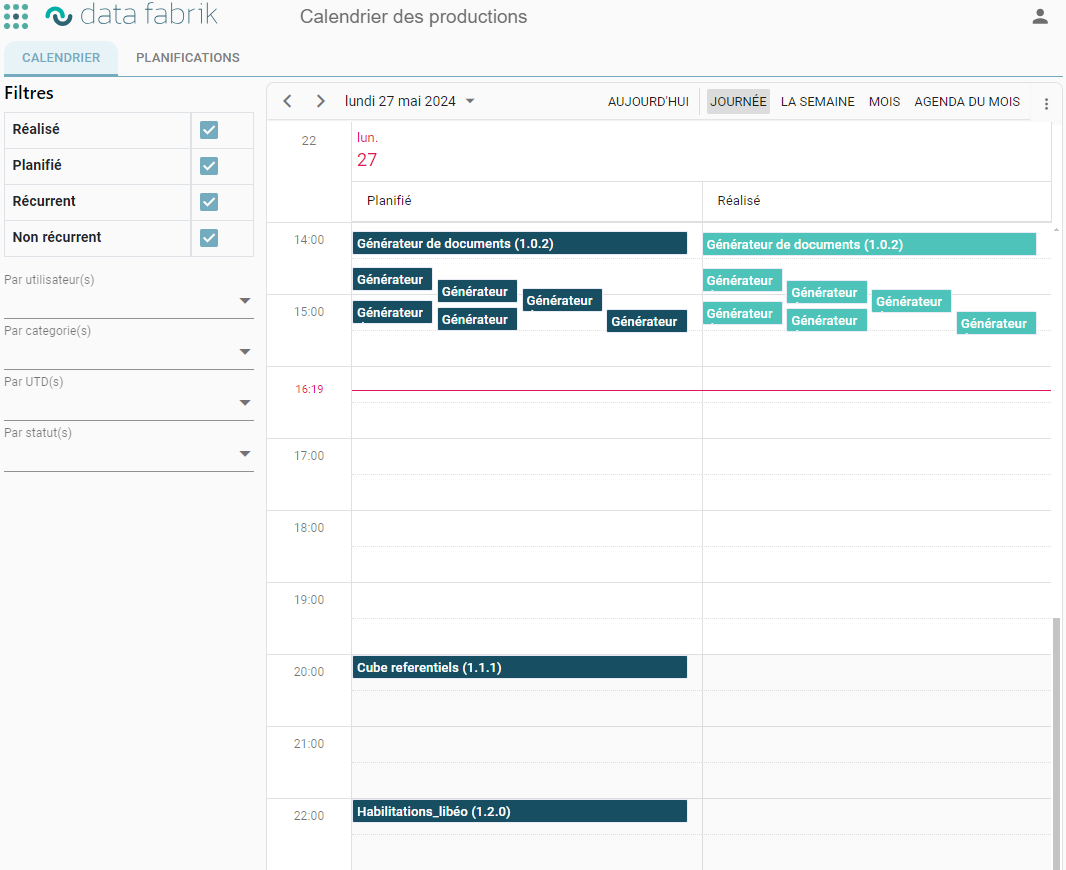Click the Réalisé filter label
Screen dimensions: 1066x870
(x=36, y=129)
